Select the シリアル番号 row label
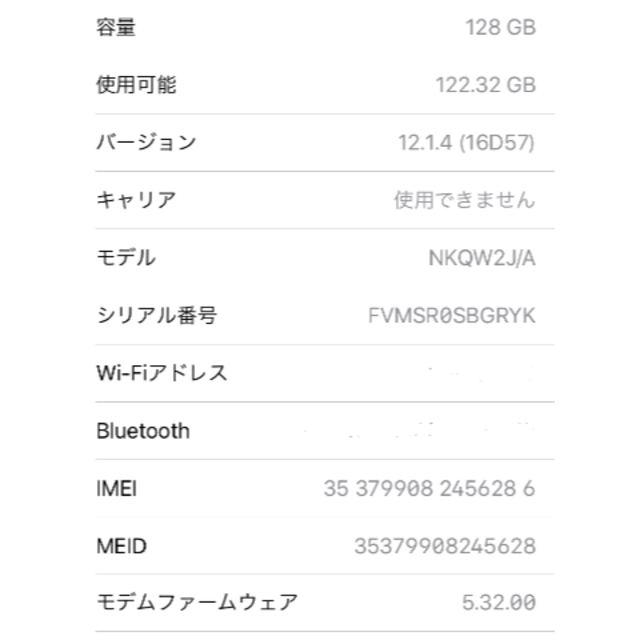This screenshot has width=640, height=640. (157, 315)
